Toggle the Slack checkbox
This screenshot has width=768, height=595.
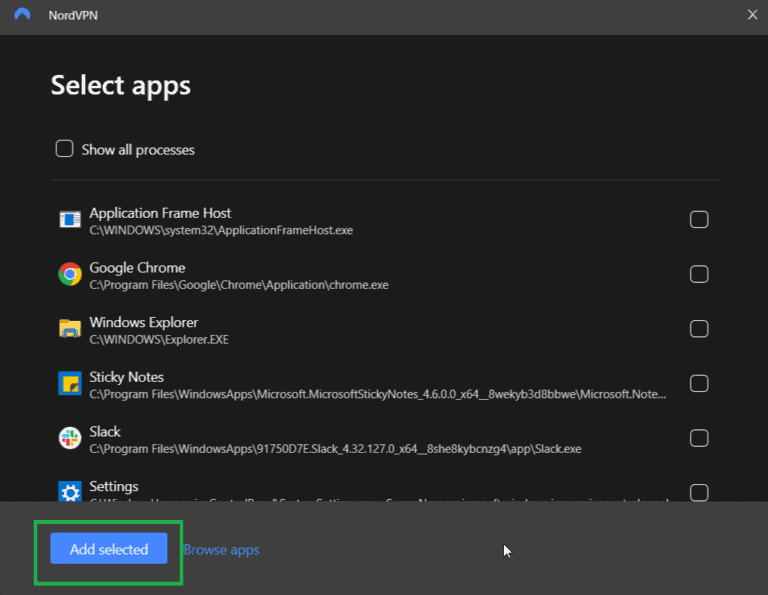point(699,438)
